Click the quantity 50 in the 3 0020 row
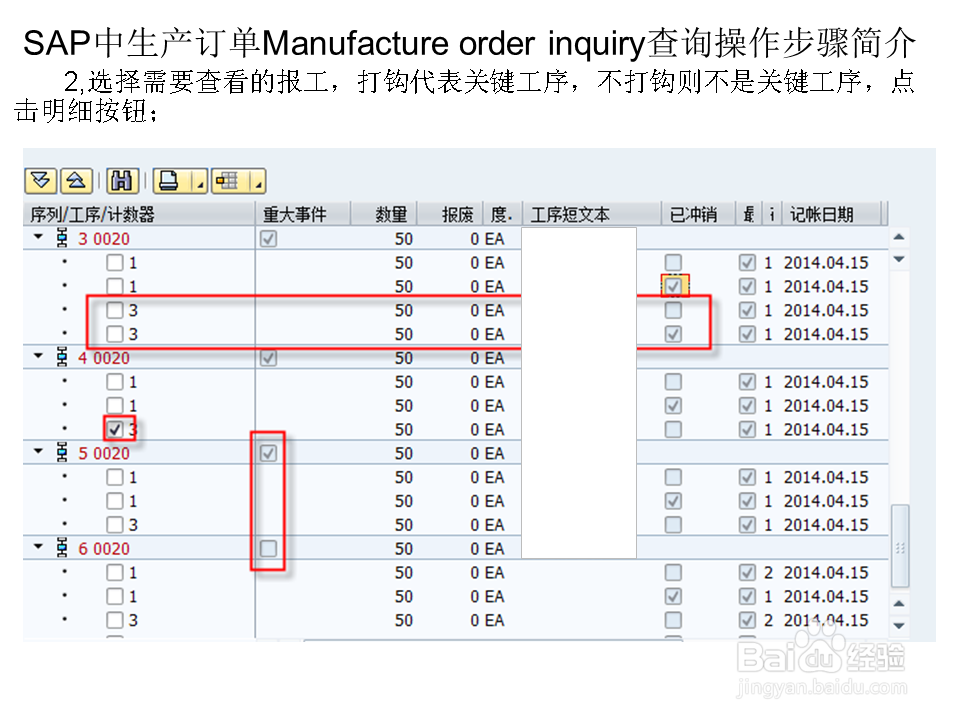960x720 pixels. point(403,239)
